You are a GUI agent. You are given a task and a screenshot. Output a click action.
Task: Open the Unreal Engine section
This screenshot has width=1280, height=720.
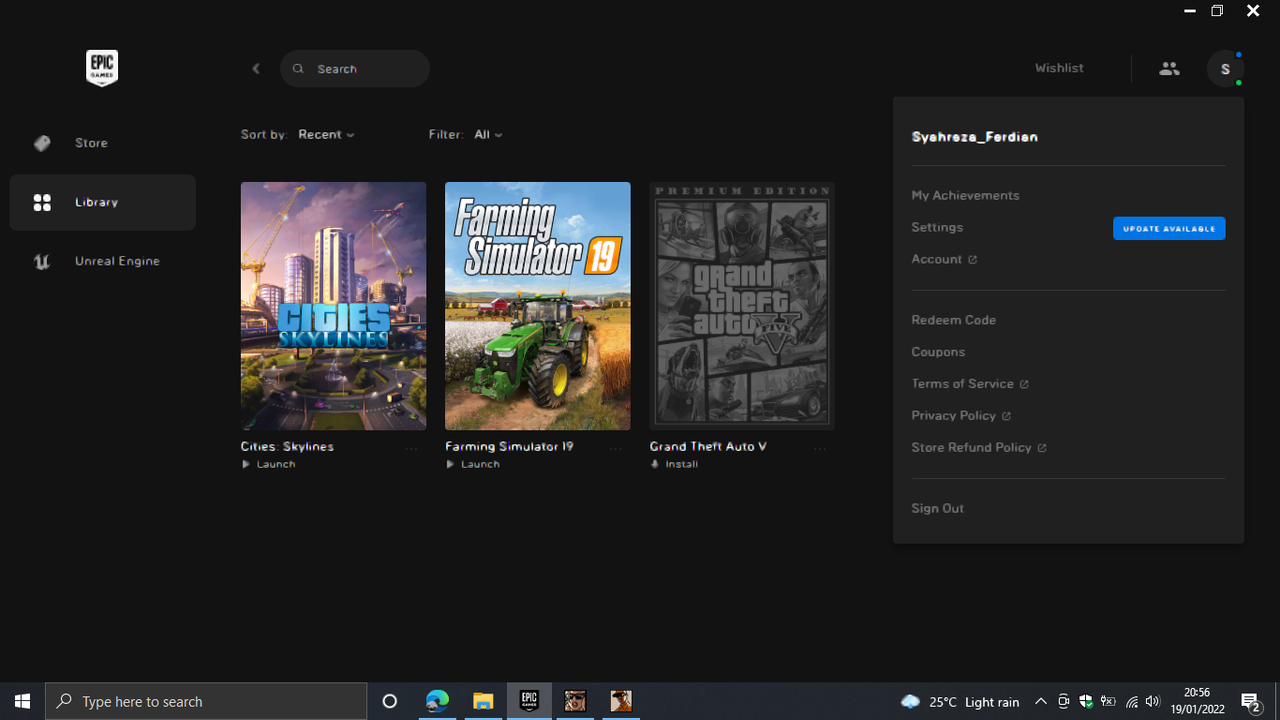point(102,261)
